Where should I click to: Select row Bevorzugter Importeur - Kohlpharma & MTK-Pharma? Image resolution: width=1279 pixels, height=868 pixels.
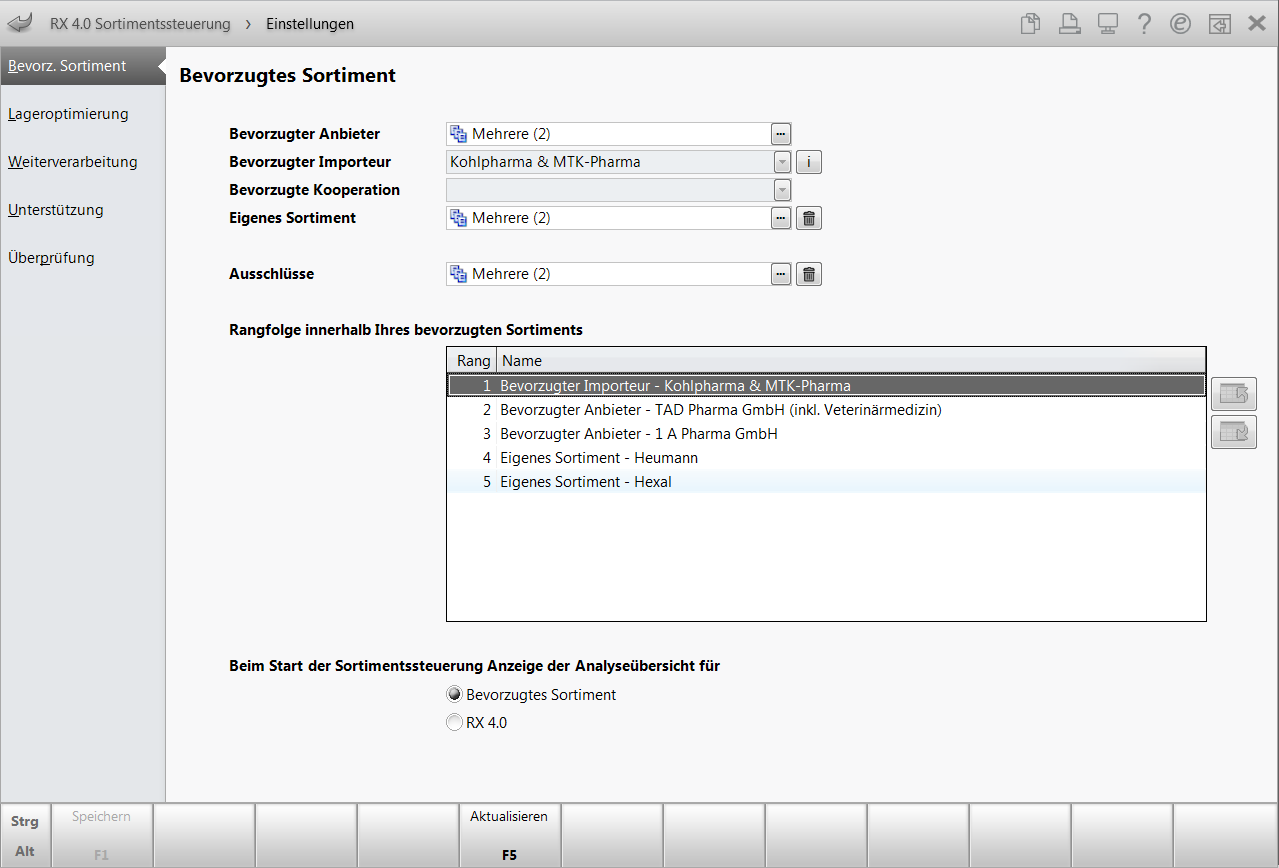click(x=826, y=385)
